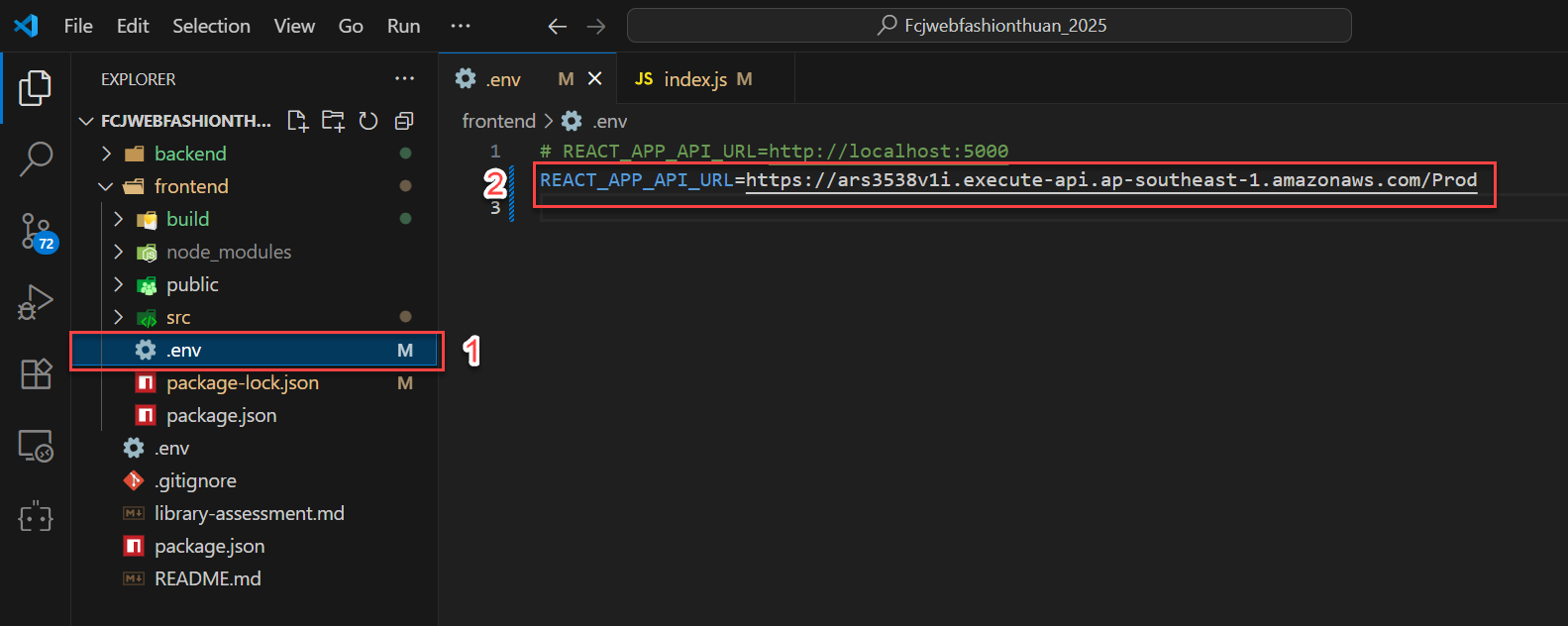Viewport: 1568px width, 626px height.
Task: Click line number 1 in gutter
Action: click(x=495, y=152)
